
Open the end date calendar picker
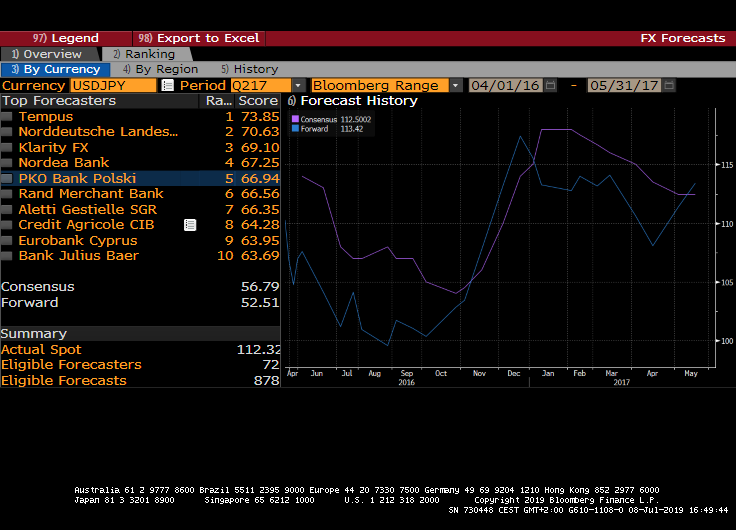(x=668, y=86)
